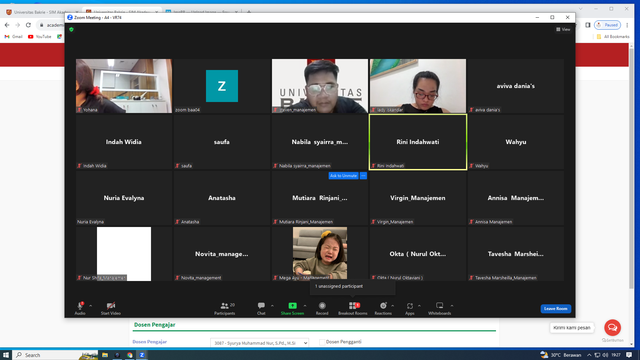Image resolution: width=640 pixels, height=360 pixels.
Task: Click the '1 unassigned participant' tooltip text
Action: (x=339, y=286)
